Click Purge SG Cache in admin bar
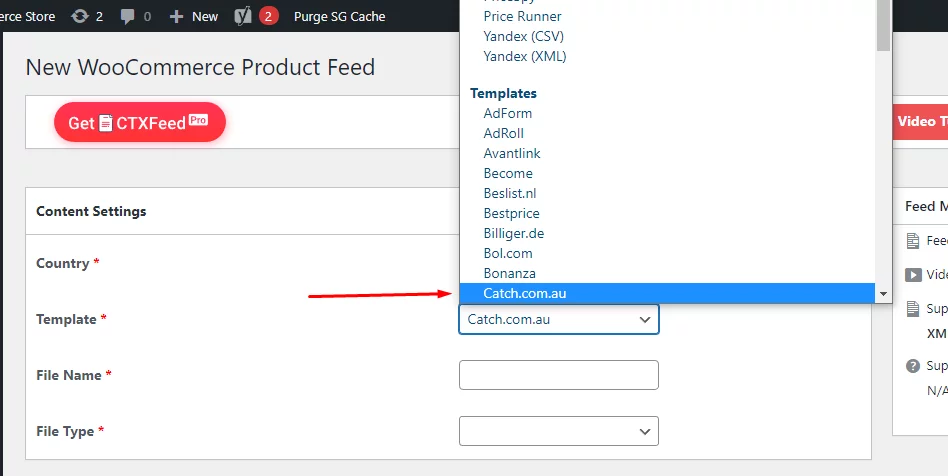This screenshot has height=476, width=948. tap(339, 16)
